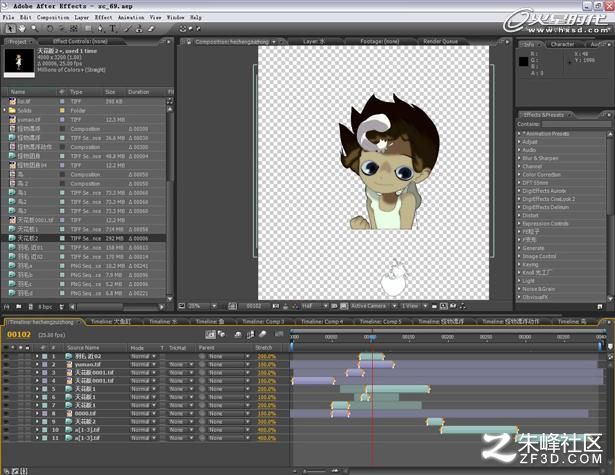
Task: Click the Brainstorm graph icon in the timeline
Action: coord(279,334)
